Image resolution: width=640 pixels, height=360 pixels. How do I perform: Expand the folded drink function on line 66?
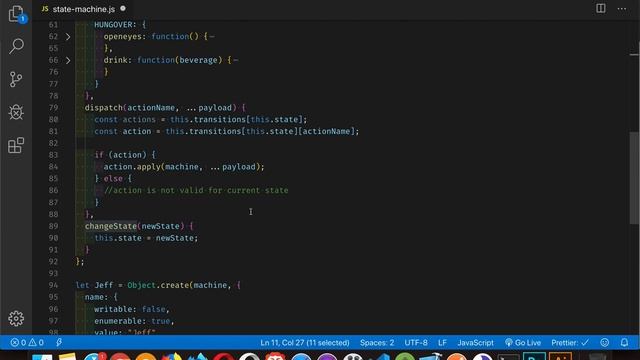(68, 60)
